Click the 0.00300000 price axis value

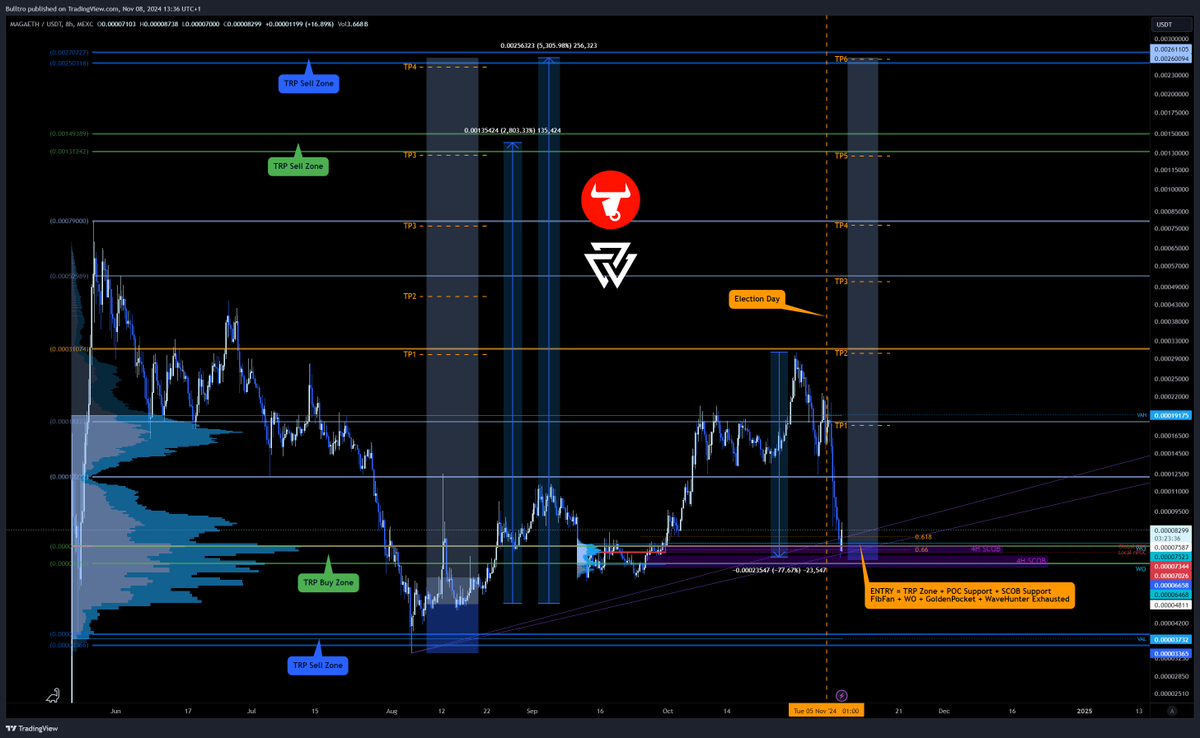click(1170, 38)
